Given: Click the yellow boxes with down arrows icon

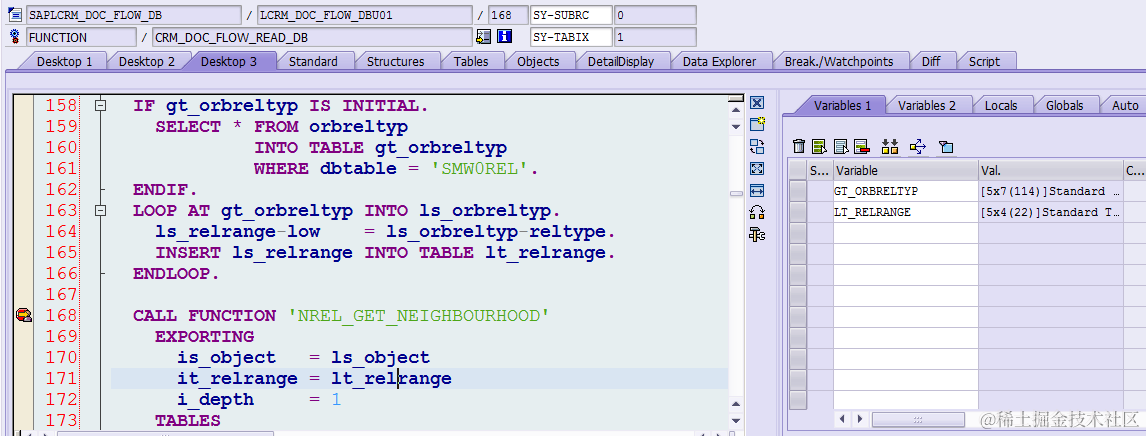Looking at the screenshot, I should (x=889, y=147).
